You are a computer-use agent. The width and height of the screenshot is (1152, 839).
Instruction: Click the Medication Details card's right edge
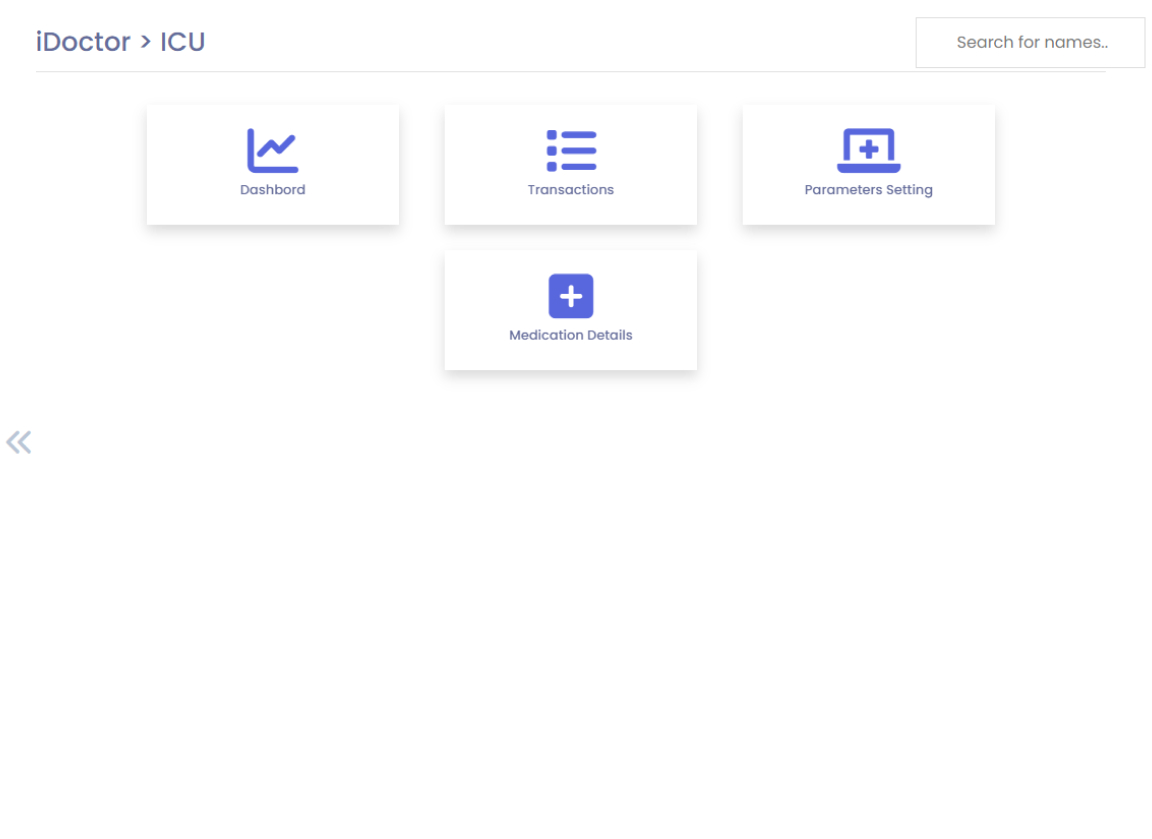pos(690,310)
